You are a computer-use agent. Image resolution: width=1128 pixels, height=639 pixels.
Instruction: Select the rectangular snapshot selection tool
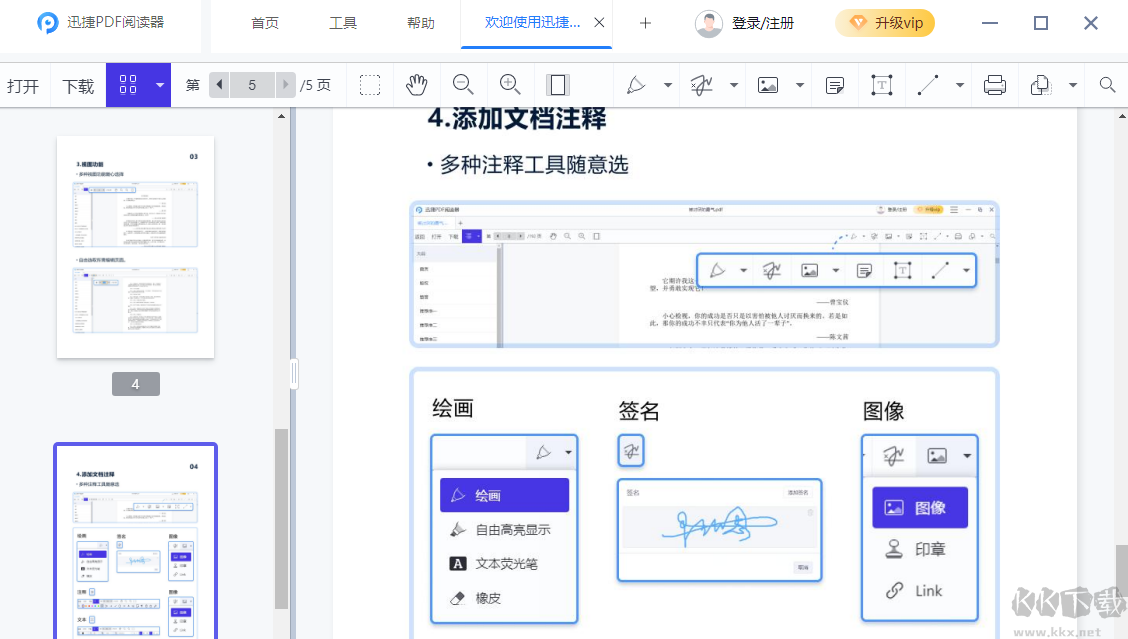pos(369,85)
